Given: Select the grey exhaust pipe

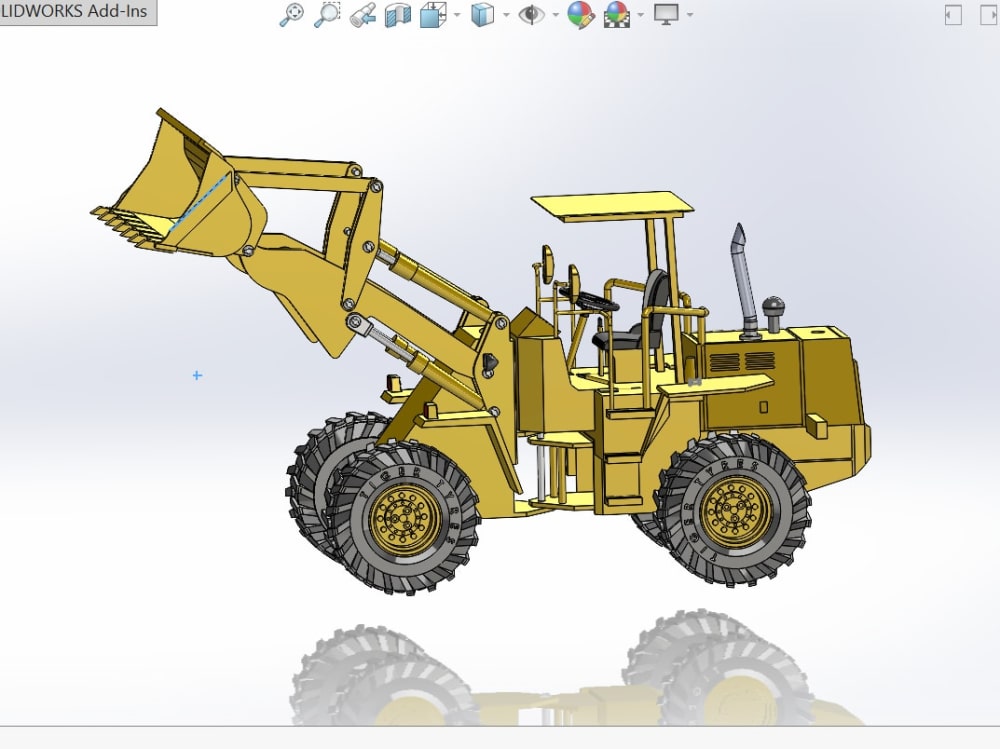Looking at the screenshot, I should [x=744, y=281].
